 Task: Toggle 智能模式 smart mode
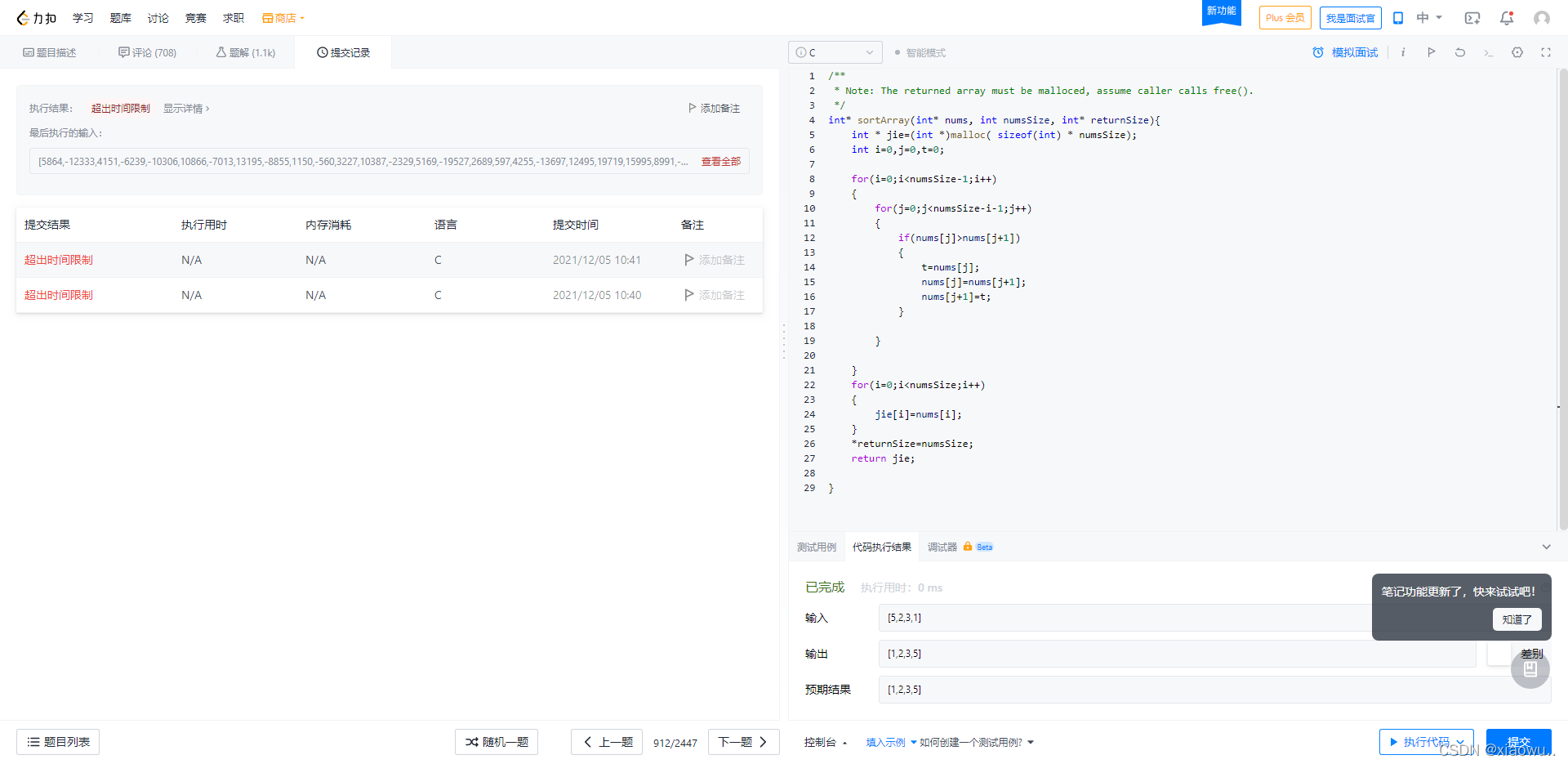(920, 52)
